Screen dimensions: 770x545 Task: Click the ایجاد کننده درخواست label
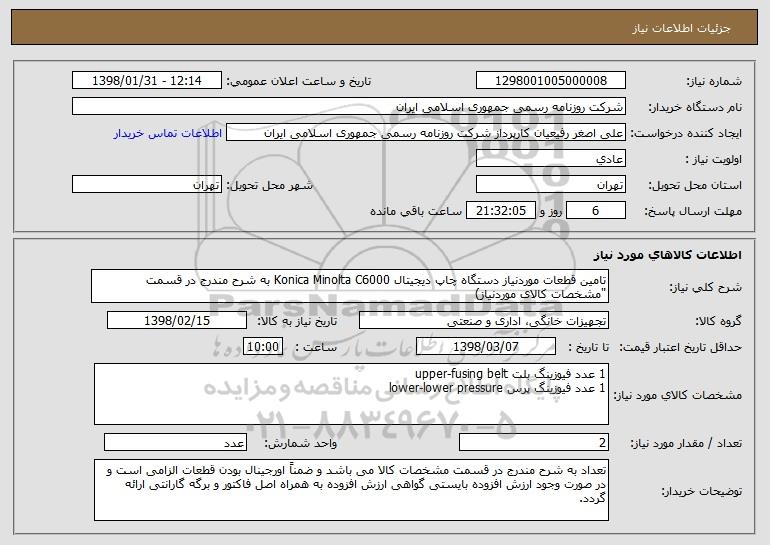686,133
